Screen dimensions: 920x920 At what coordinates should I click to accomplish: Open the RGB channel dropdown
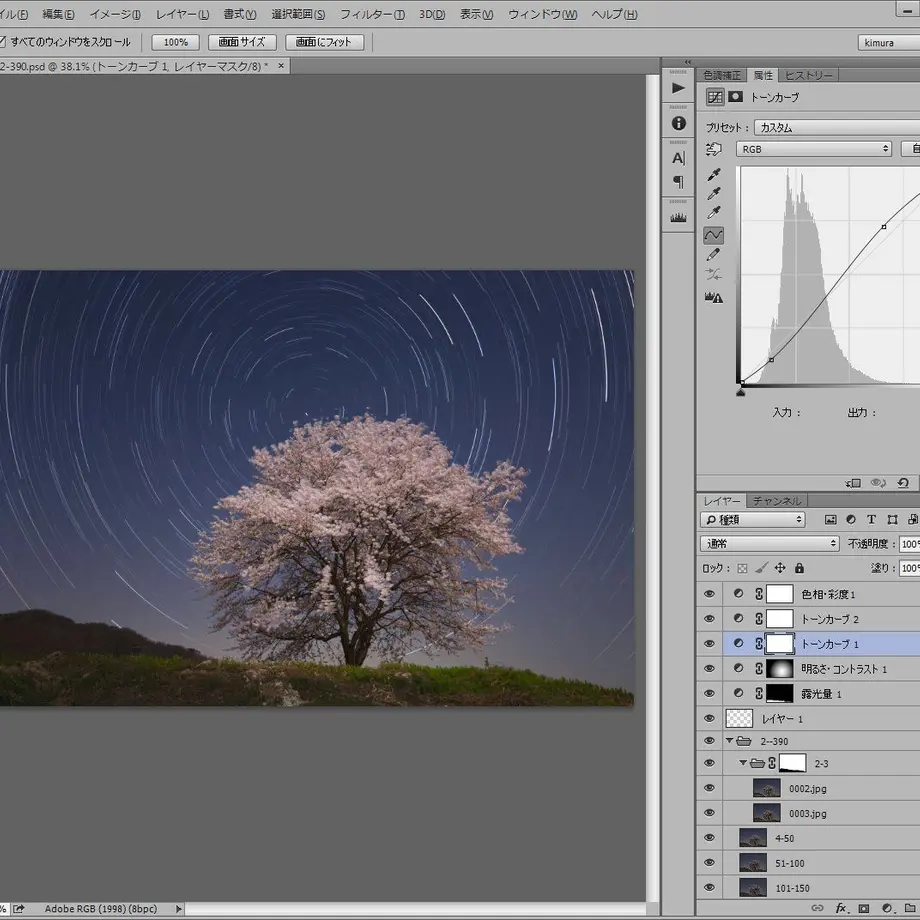click(x=814, y=149)
